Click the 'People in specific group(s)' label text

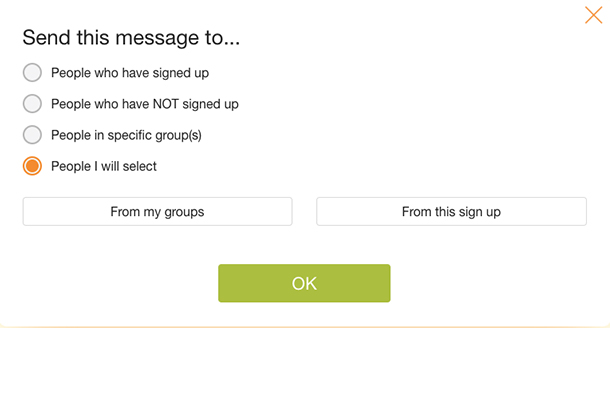click(126, 135)
